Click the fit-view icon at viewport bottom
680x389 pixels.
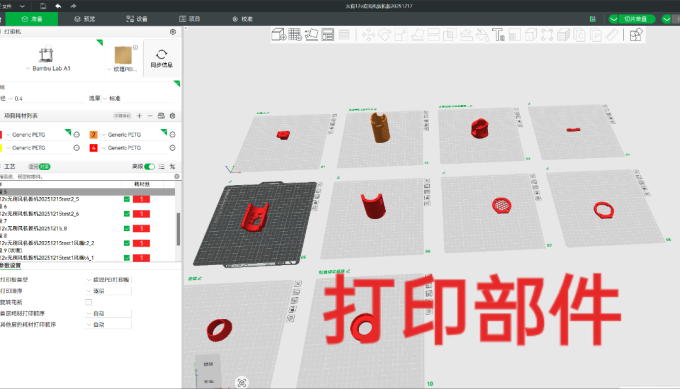coord(242,382)
